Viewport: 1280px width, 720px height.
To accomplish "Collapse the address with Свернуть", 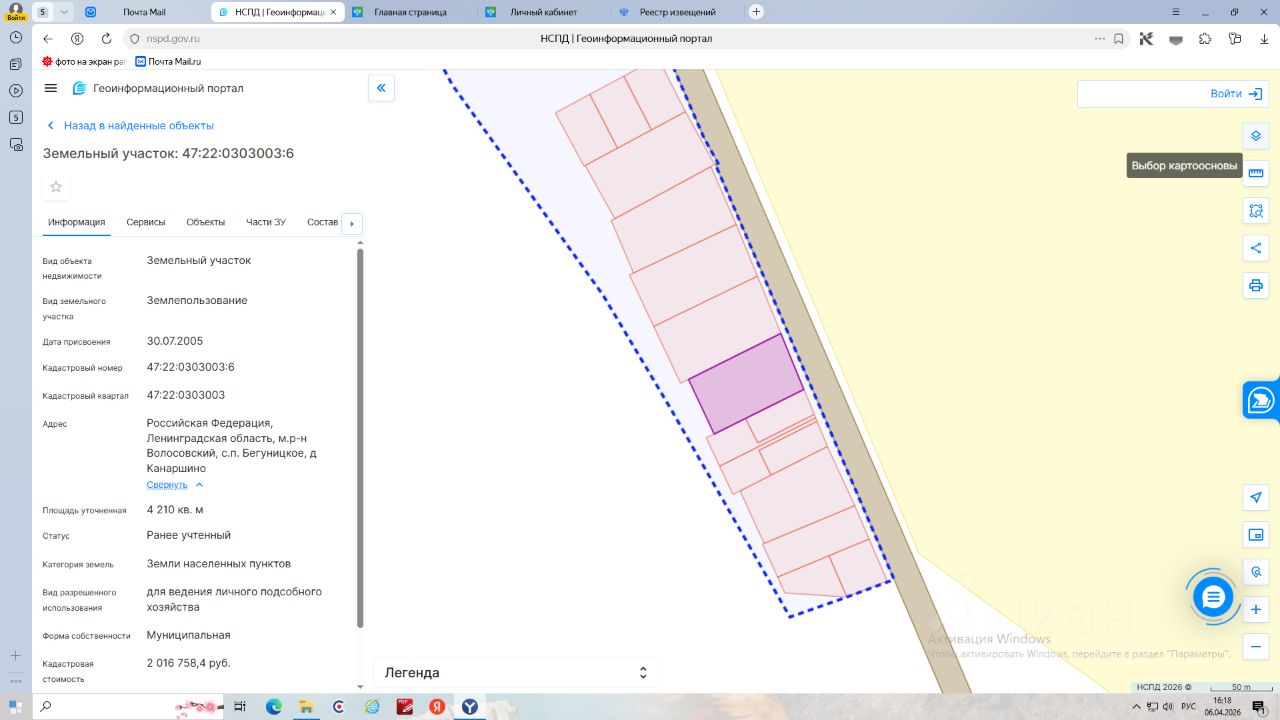I will click(175, 485).
